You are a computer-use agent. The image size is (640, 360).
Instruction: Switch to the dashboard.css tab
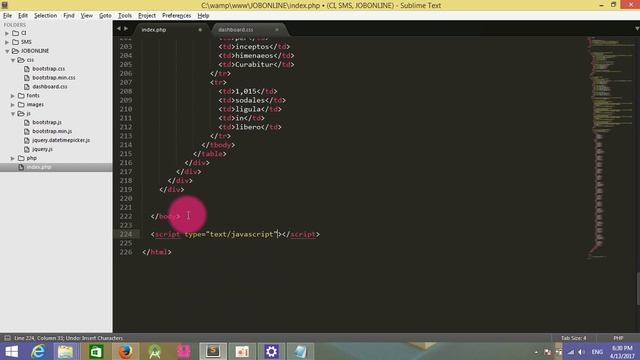[x=236, y=30]
